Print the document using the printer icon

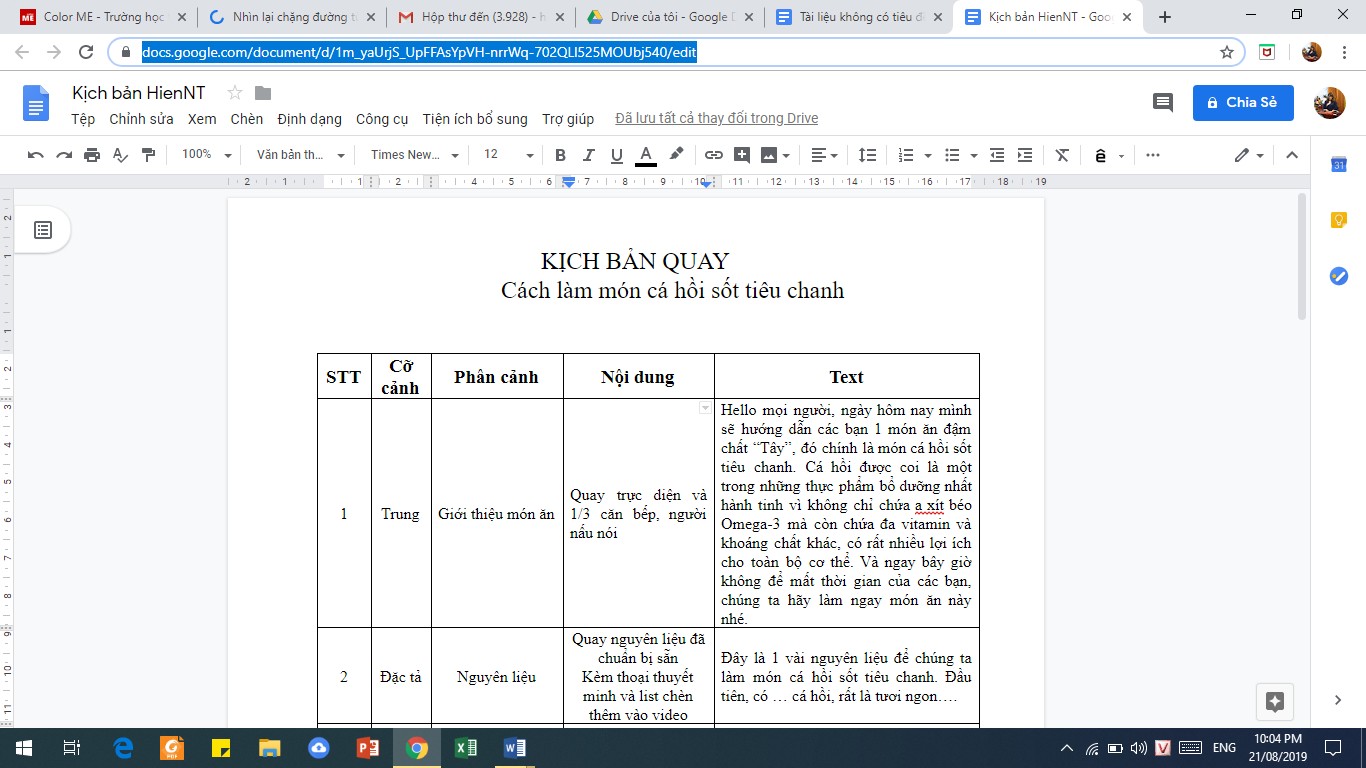click(92, 155)
